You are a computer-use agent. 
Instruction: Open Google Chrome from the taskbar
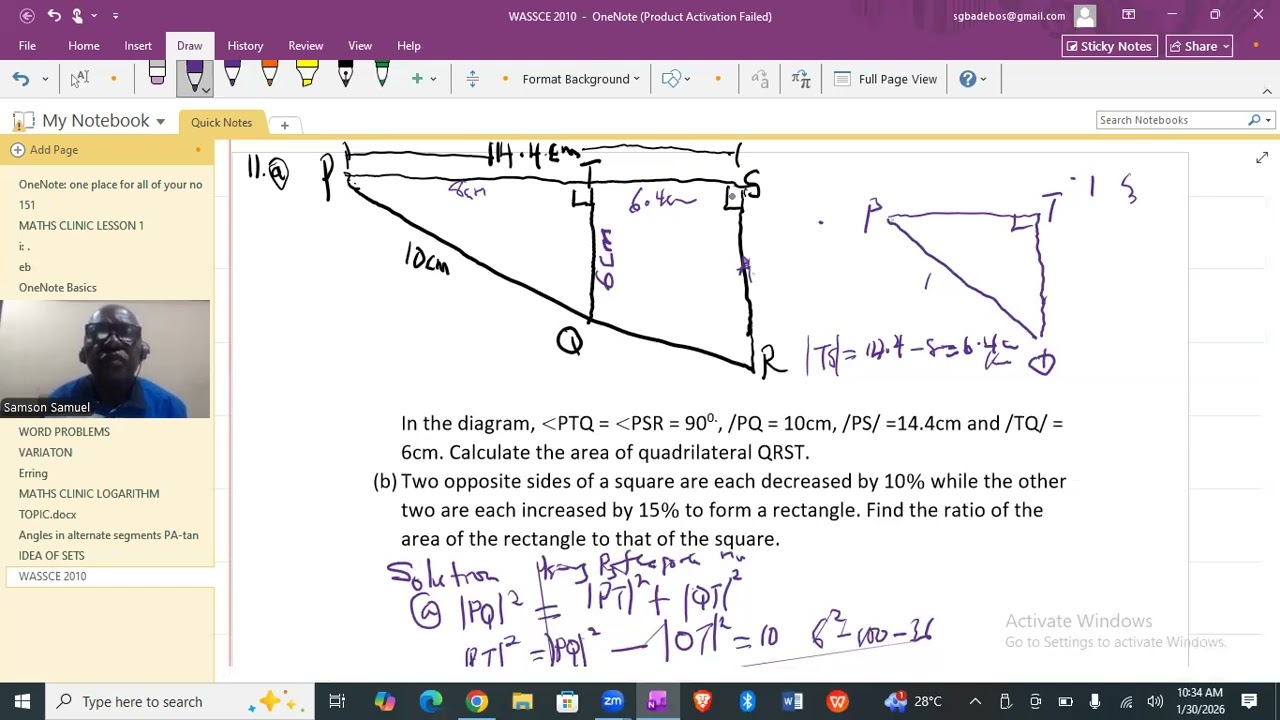coord(477,702)
